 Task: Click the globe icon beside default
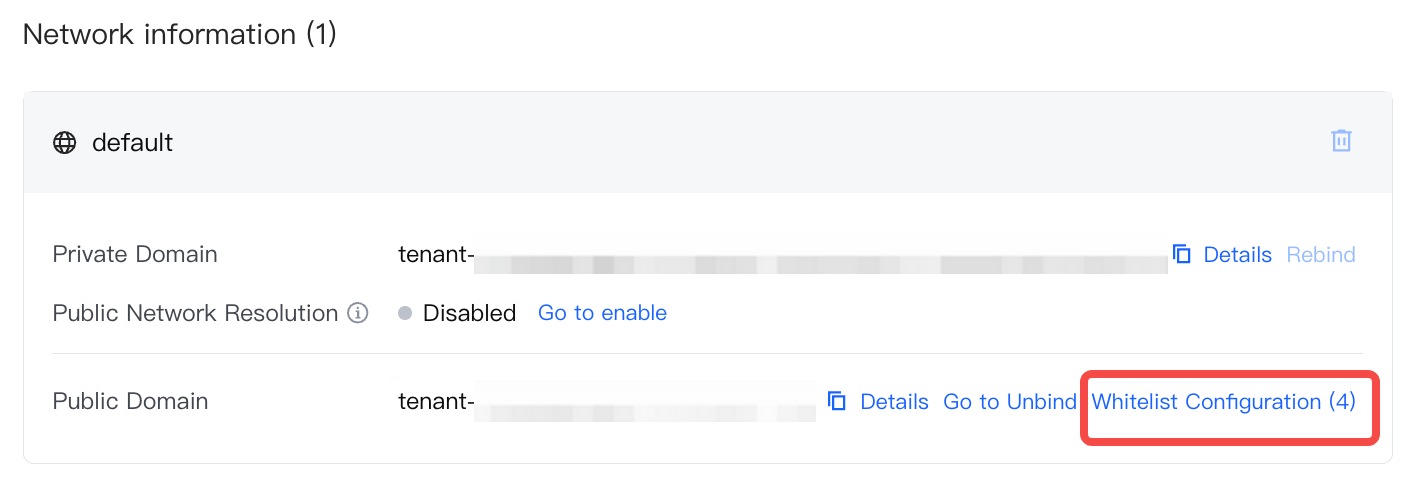pos(64,143)
